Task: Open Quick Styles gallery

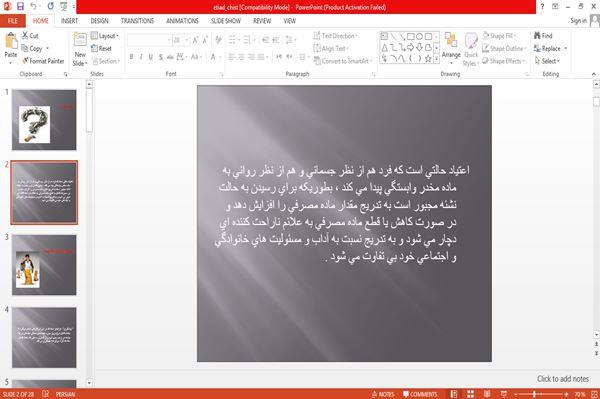Action: click(x=471, y=50)
